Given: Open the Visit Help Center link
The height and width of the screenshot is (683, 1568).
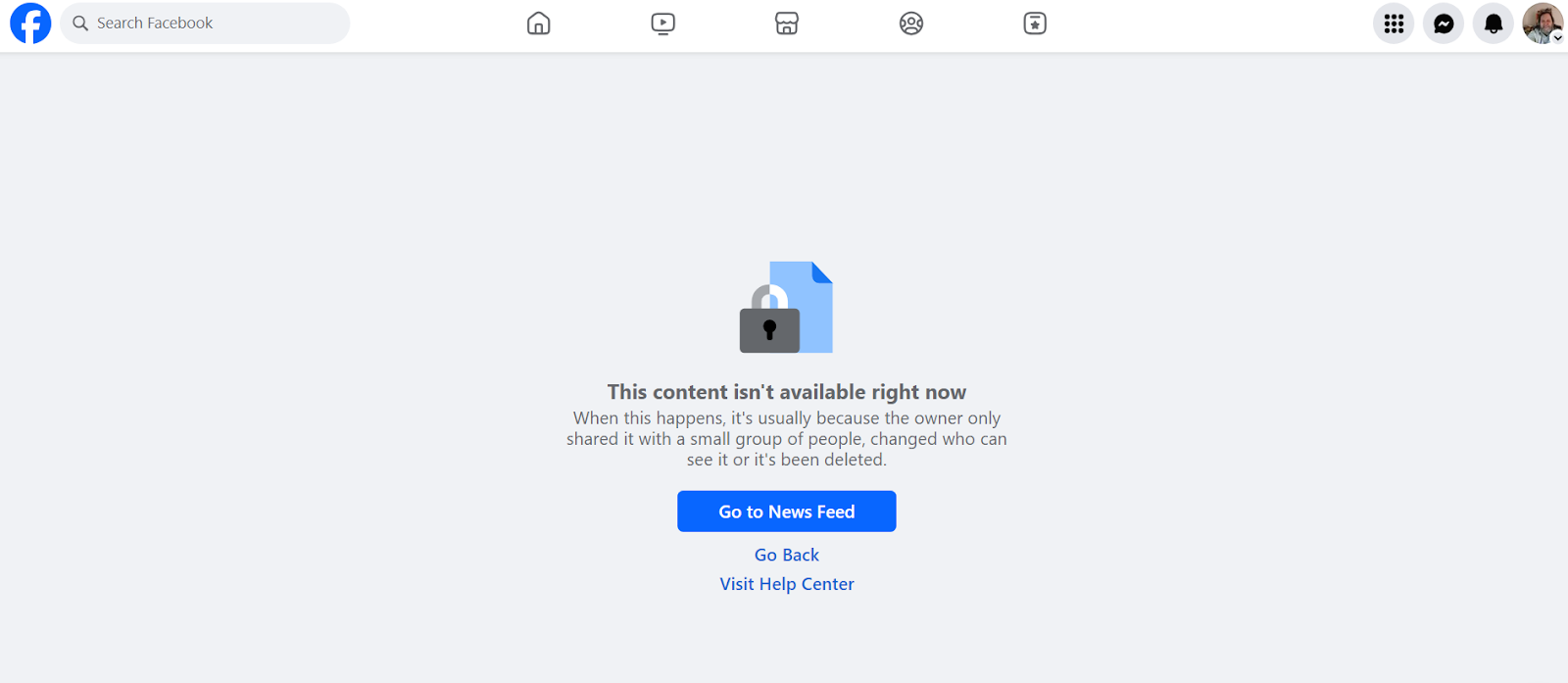Looking at the screenshot, I should (787, 584).
